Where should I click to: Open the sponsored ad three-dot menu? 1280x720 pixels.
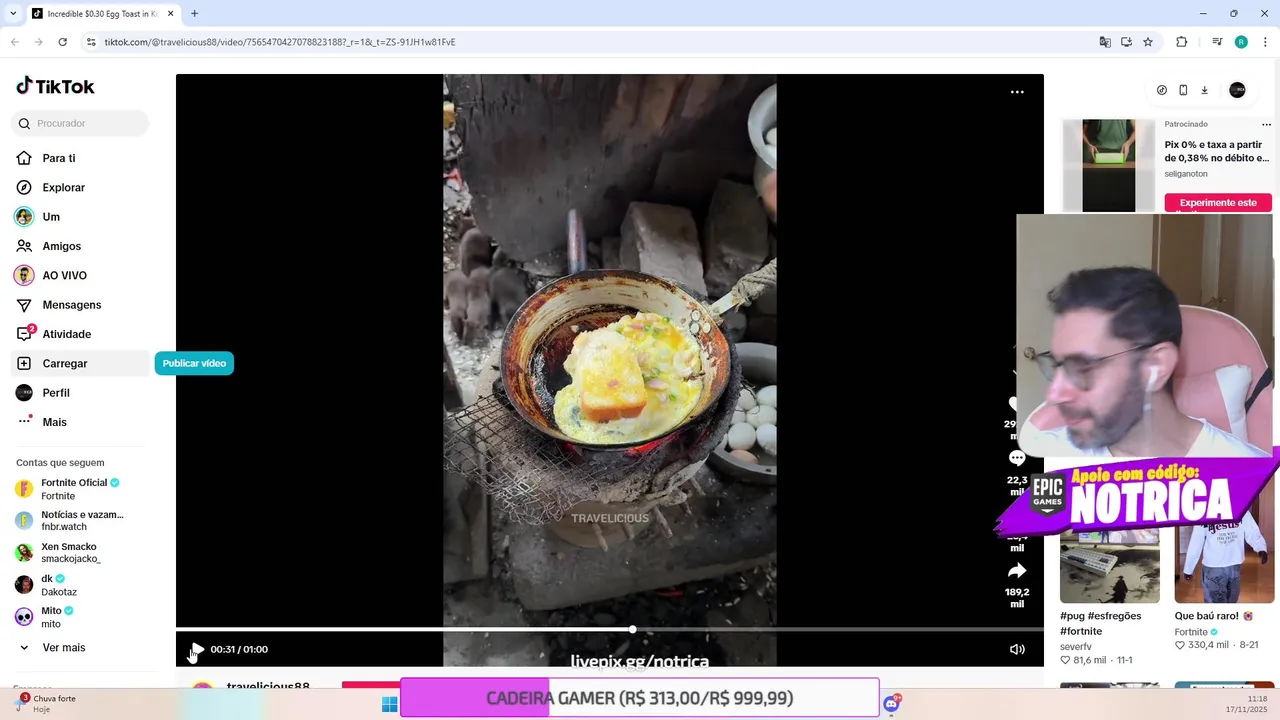coord(1266,125)
